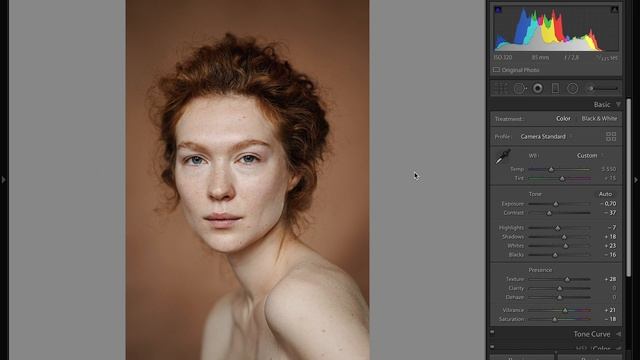Image resolution: width=640 pixels, height=360 pixels.
Task: Click the Tone section label
Action: (535, 194)
